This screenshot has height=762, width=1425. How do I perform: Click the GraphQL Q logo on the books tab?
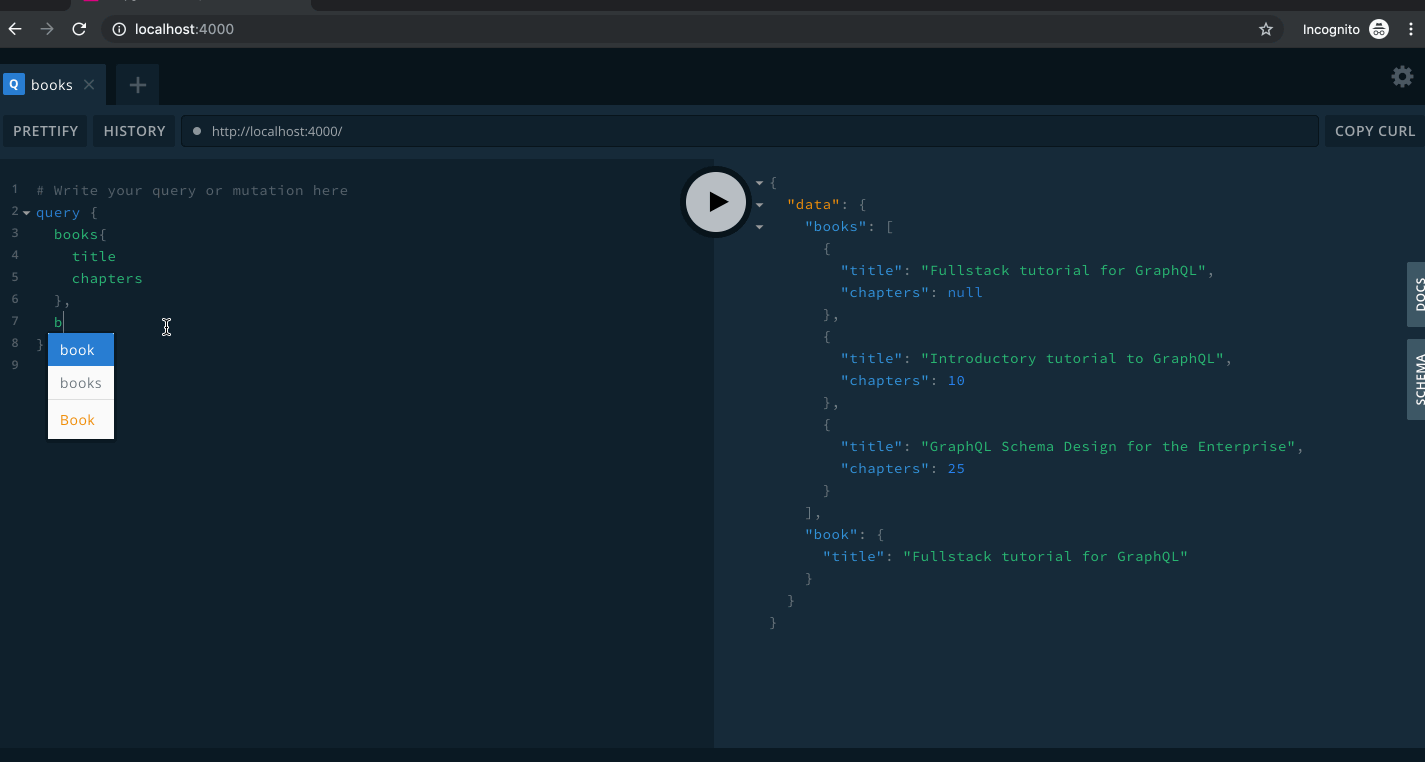pyautogui.click(x=13, y=84)
